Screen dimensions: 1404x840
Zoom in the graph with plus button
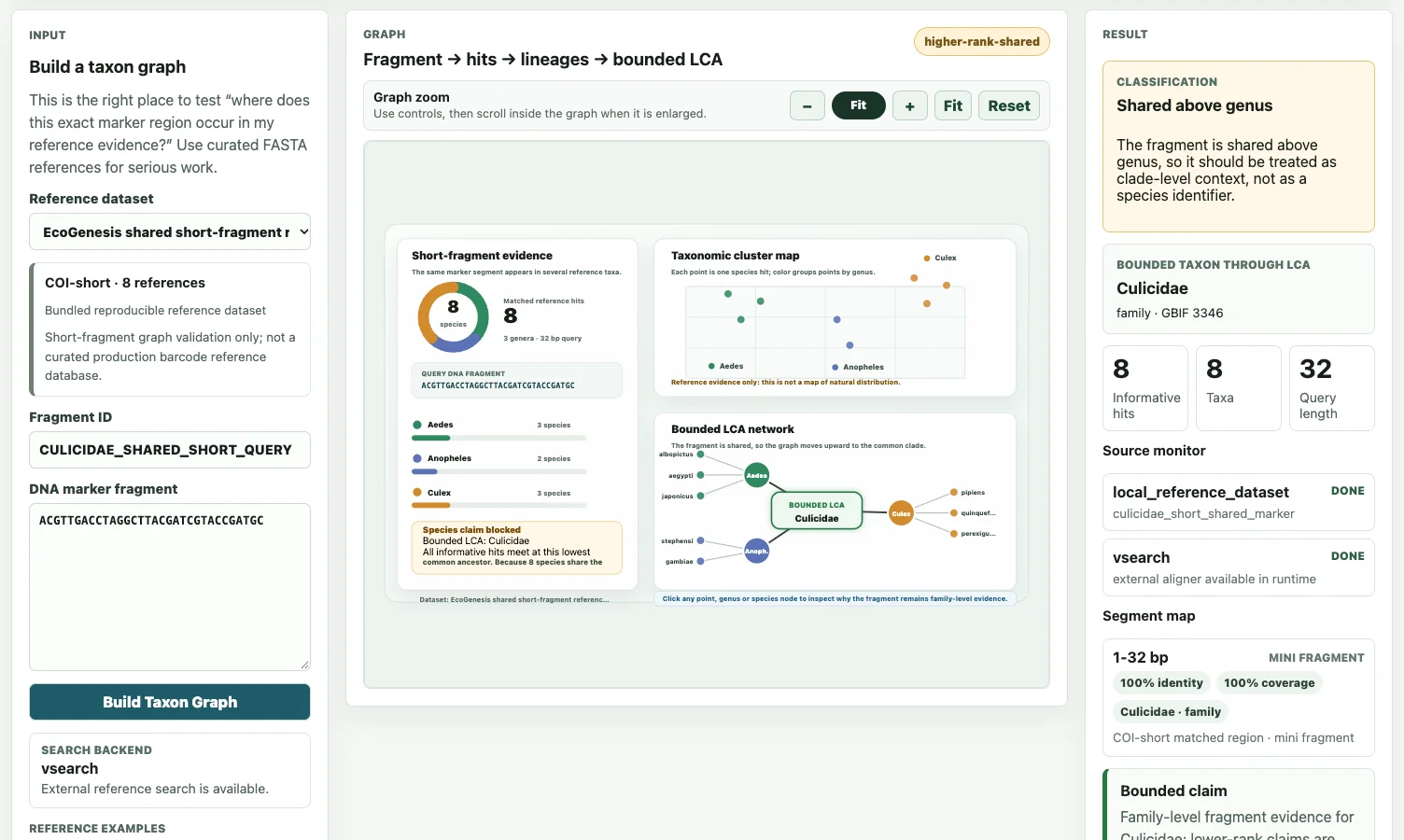pos(909,105)
